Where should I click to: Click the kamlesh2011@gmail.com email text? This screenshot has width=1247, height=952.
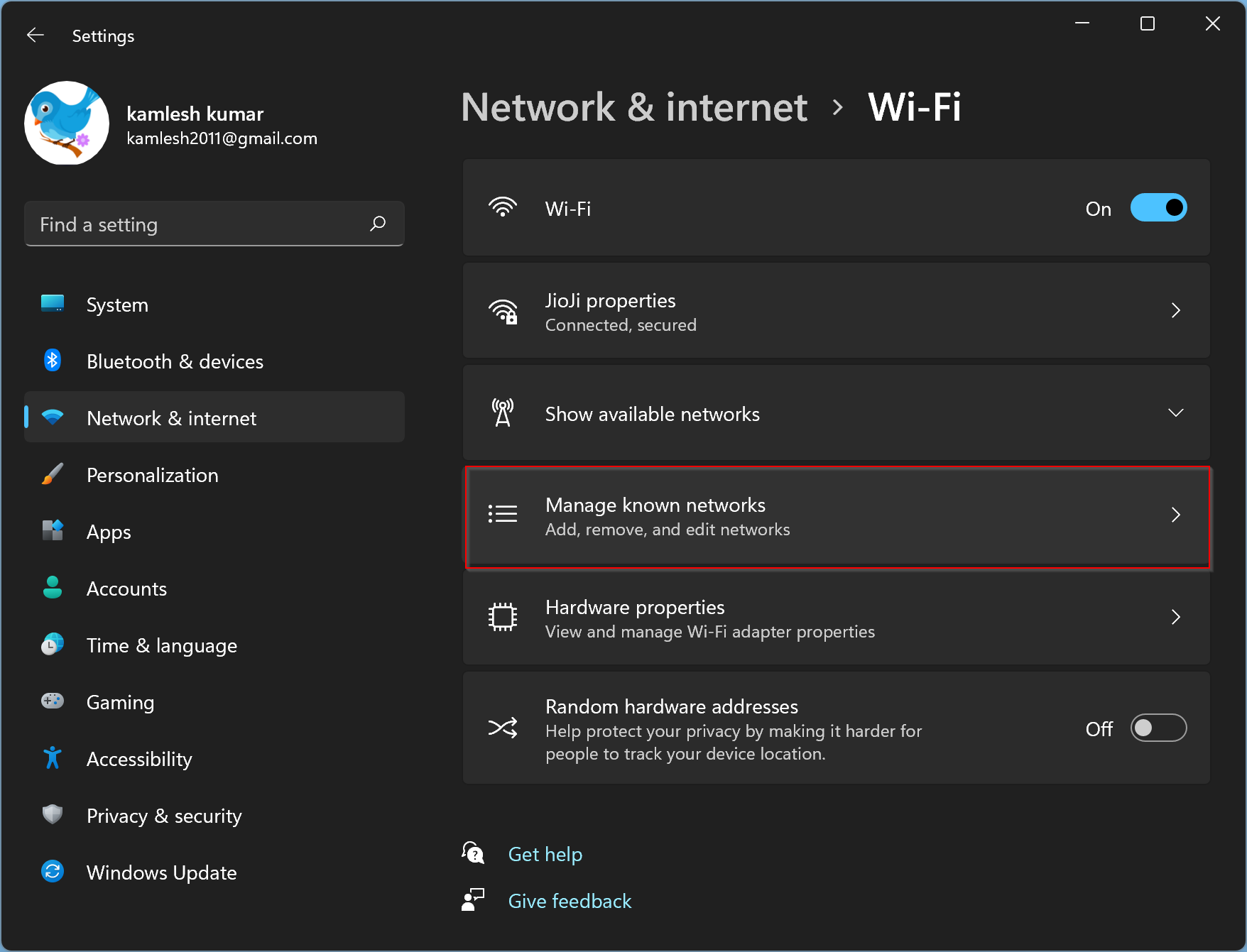pyautogui.click(x=222, y=138)
